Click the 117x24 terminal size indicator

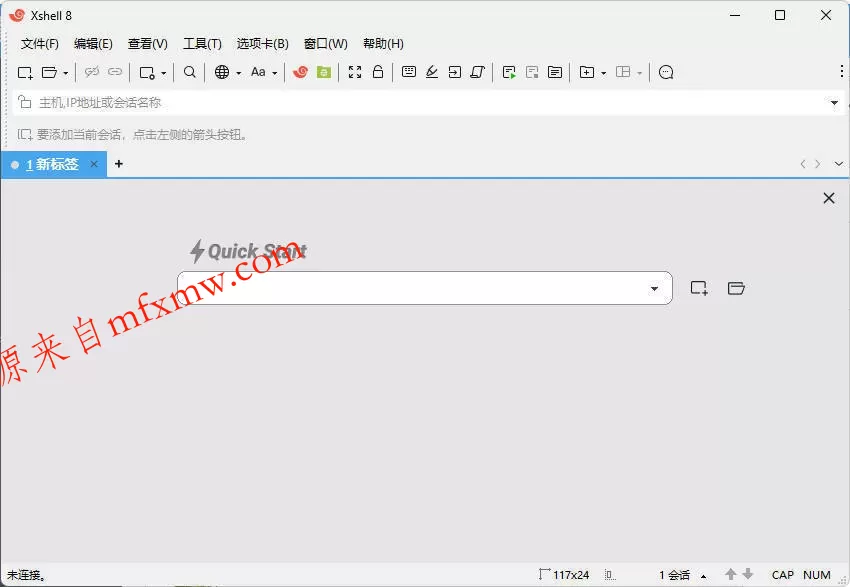564,575
